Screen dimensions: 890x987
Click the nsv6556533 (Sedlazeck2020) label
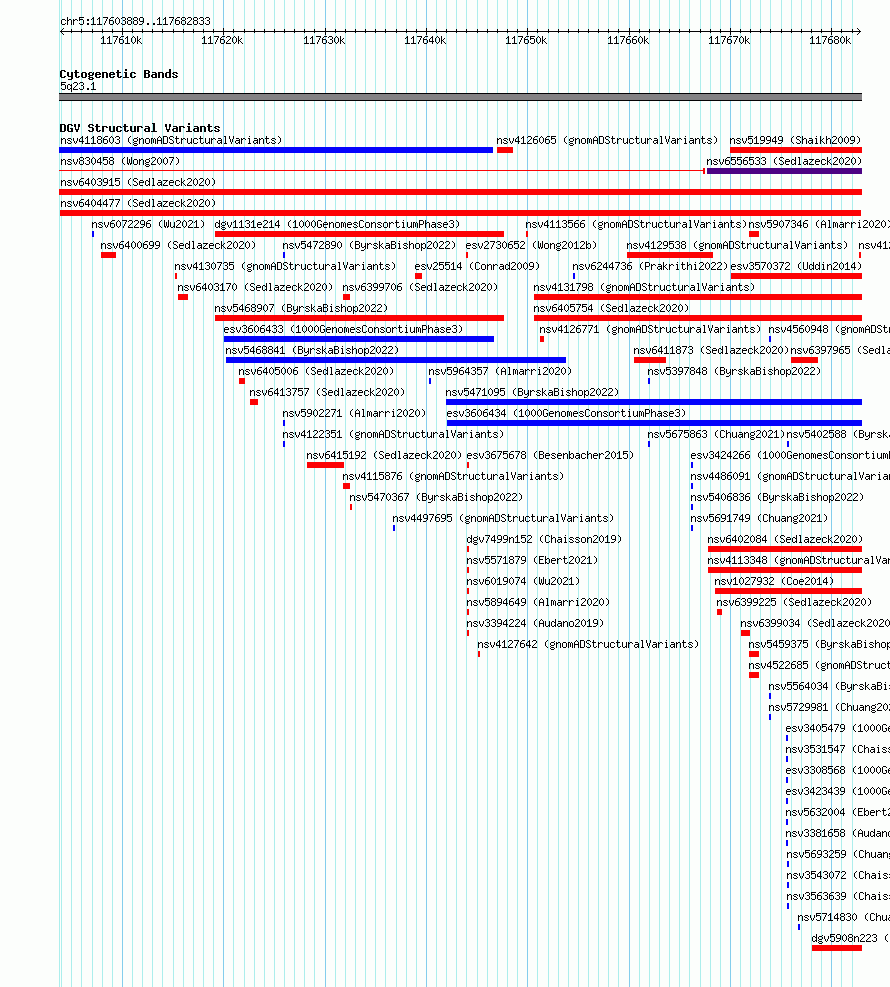point(784,161)
